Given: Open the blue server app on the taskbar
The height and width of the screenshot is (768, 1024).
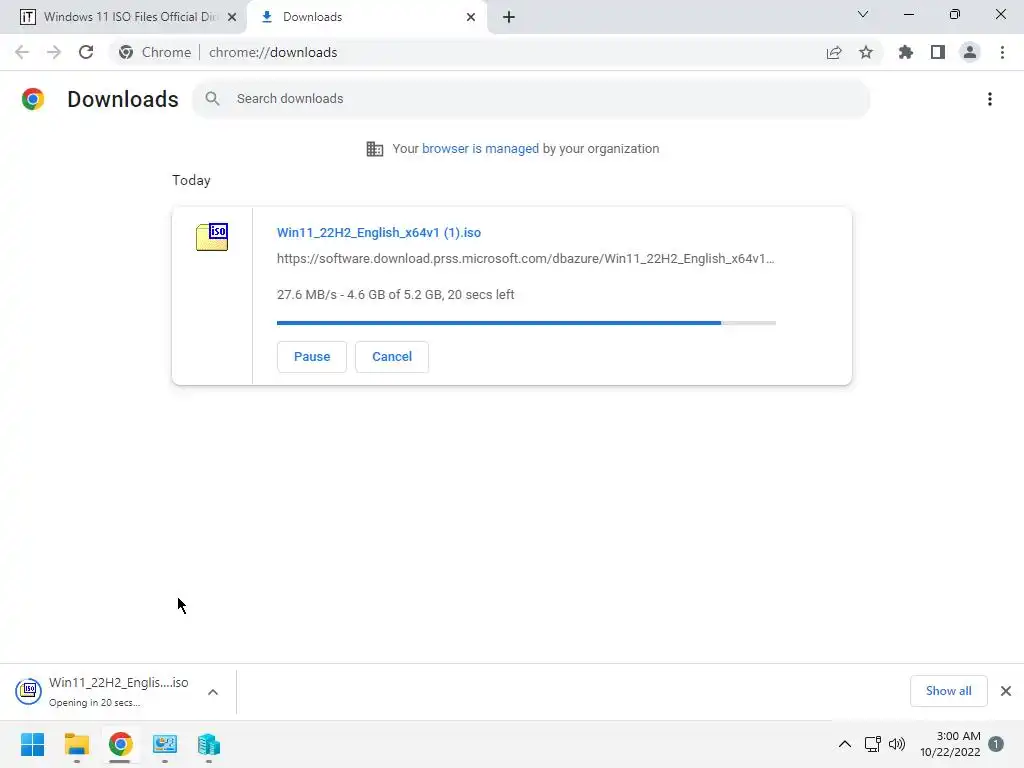Looking at the screenshot, I should pyautogui.click(x=208, y=744).
